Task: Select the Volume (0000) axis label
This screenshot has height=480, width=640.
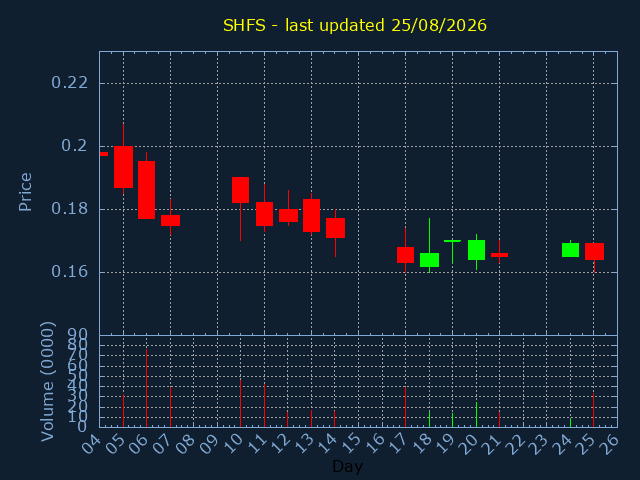Action: point(47,382)
